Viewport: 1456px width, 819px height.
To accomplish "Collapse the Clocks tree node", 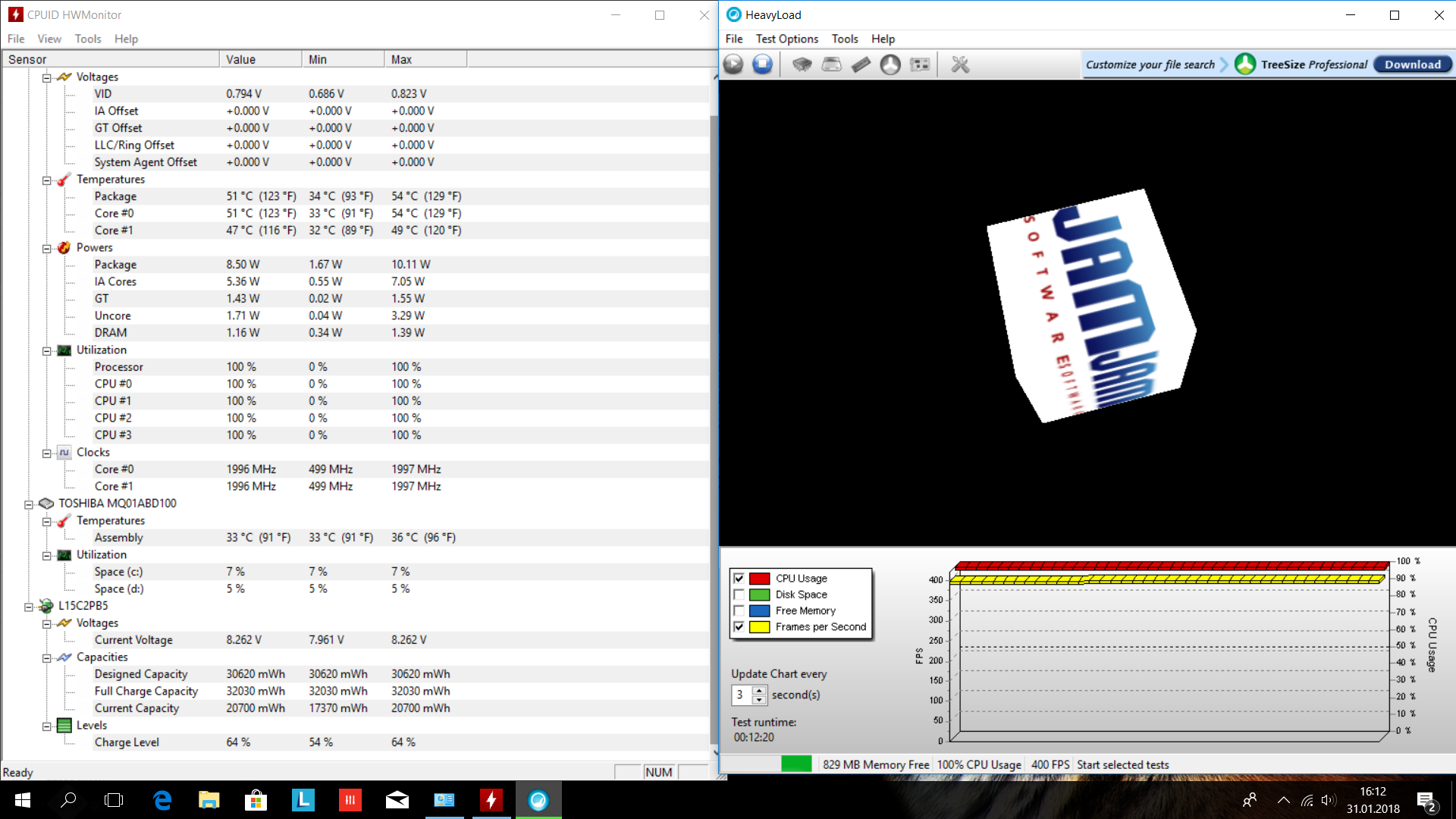I will pos(47,453).
